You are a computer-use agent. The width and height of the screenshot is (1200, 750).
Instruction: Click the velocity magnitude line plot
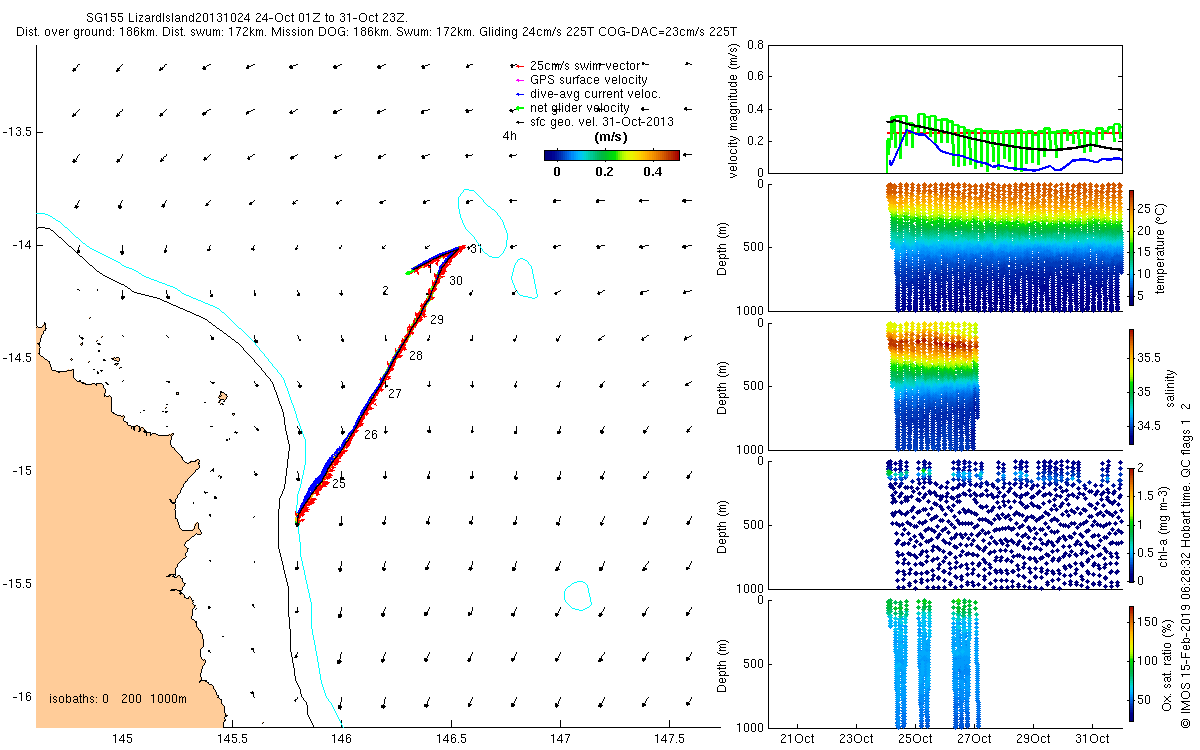point(943,109)
